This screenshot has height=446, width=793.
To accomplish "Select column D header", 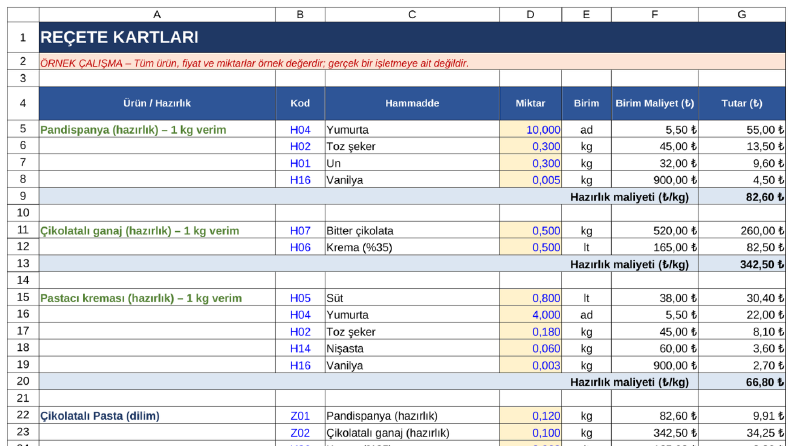I will tap(530, 15).
